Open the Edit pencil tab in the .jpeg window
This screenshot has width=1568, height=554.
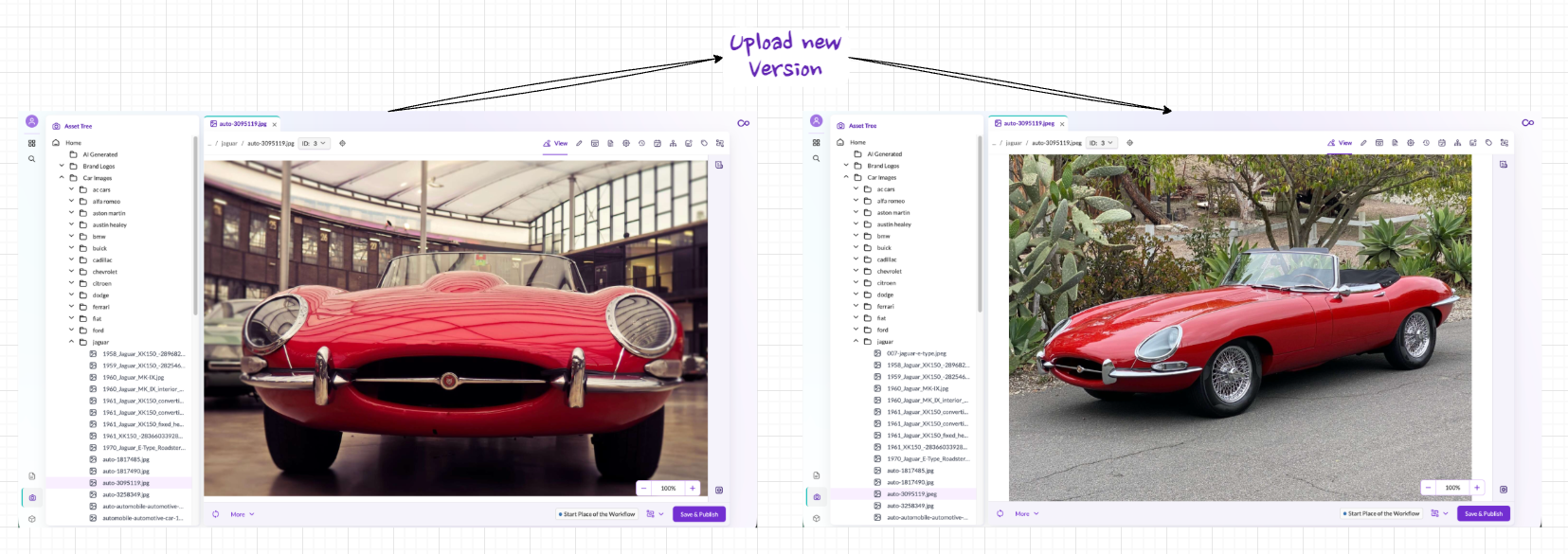click(x=1363, y=143)
